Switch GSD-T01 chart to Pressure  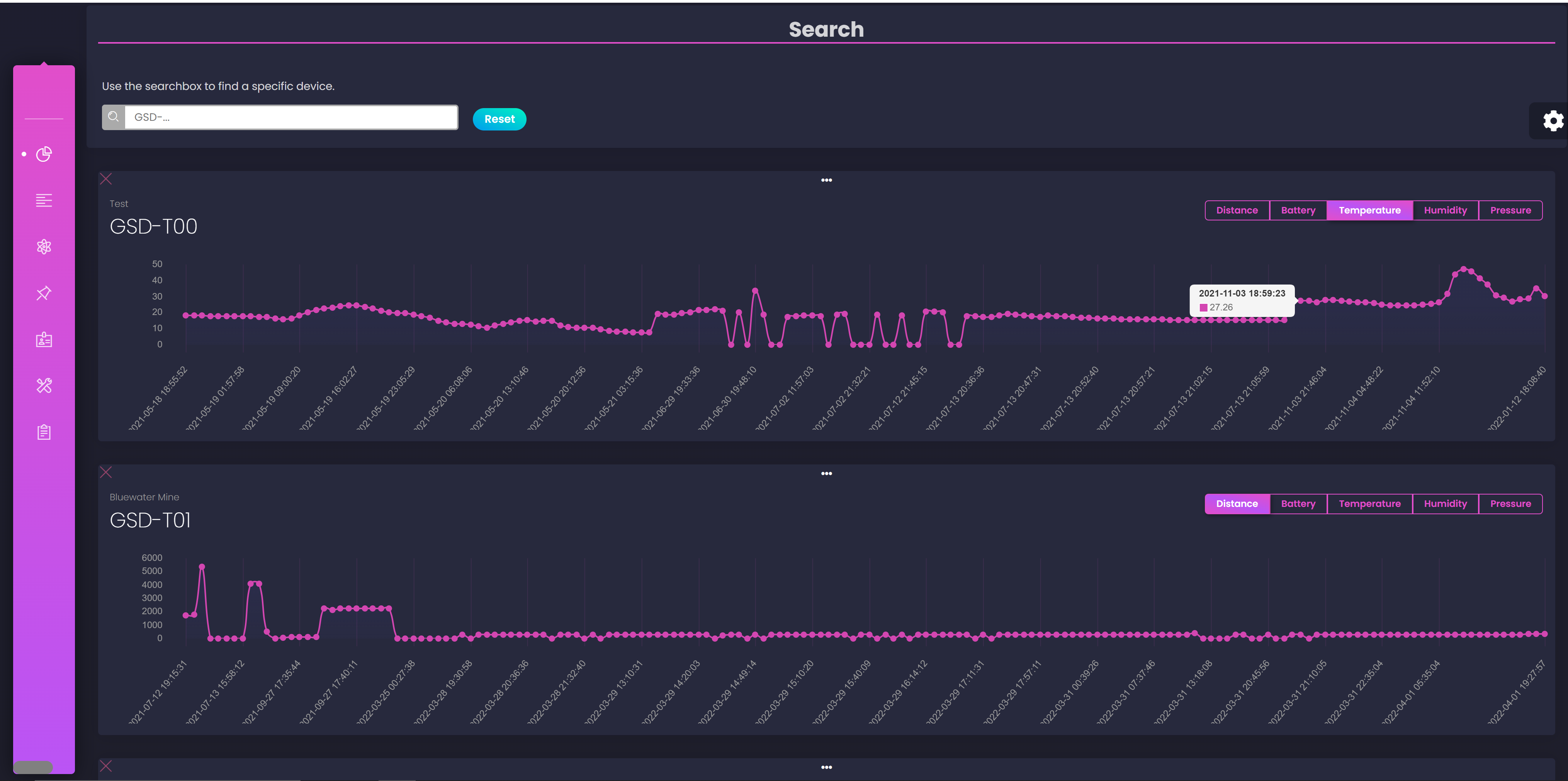tap(1510, 504)
